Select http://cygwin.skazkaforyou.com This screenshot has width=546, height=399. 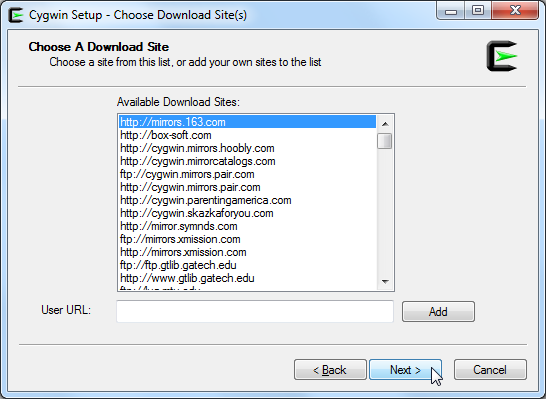248,213
